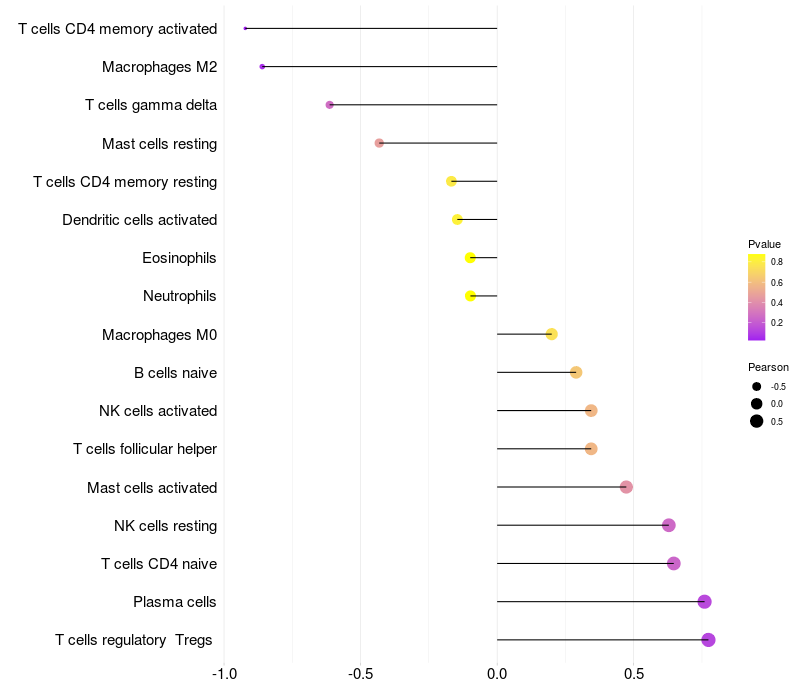Click the -0.5 x-axis tick label

[361, 674]
